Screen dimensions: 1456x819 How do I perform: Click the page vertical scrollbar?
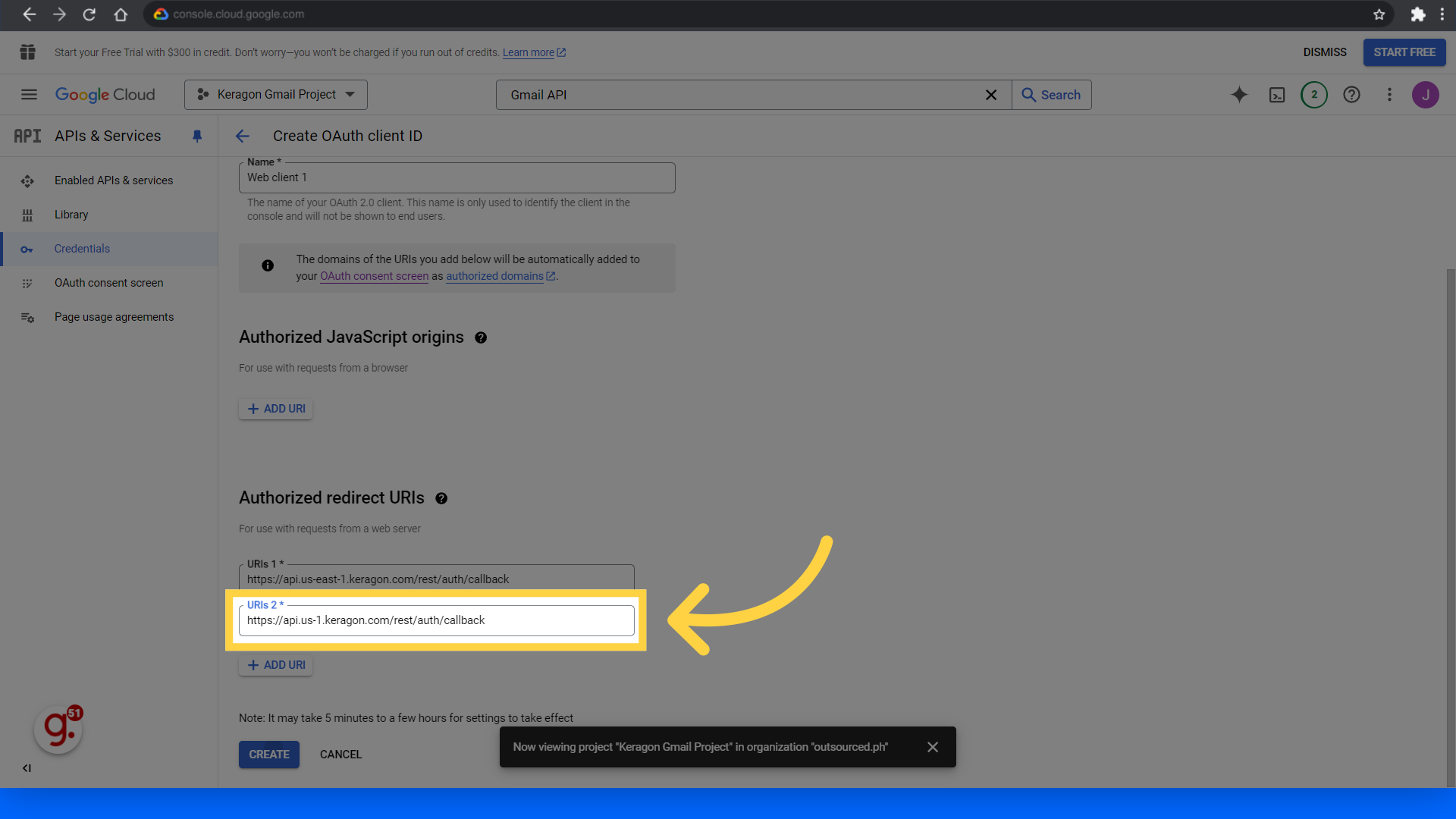(1451, 527)
